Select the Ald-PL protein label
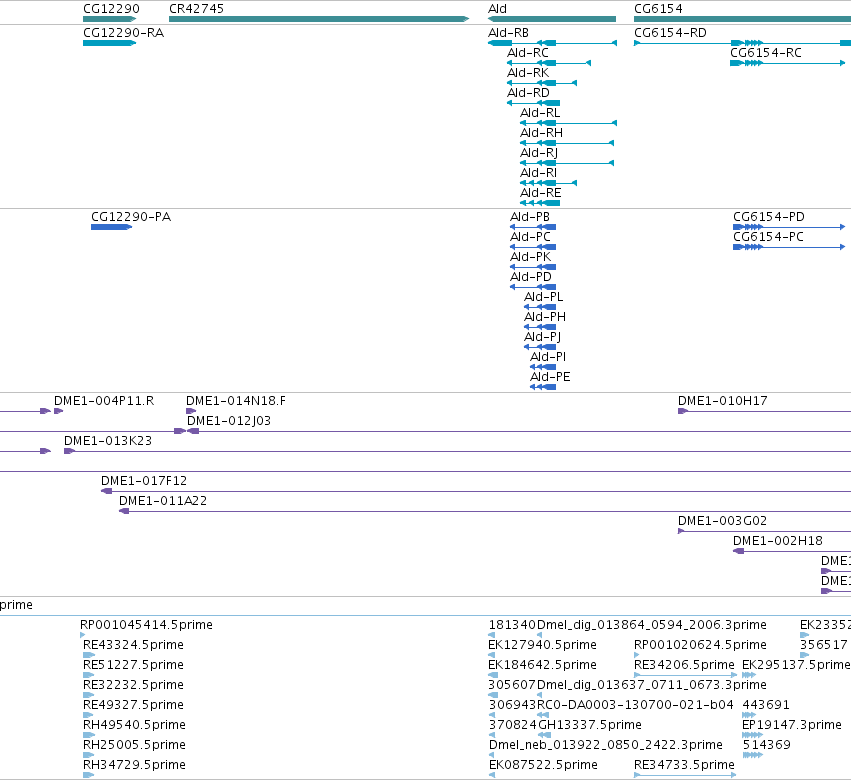The width and height of the screenshot is (851, 780). (543, 297)
